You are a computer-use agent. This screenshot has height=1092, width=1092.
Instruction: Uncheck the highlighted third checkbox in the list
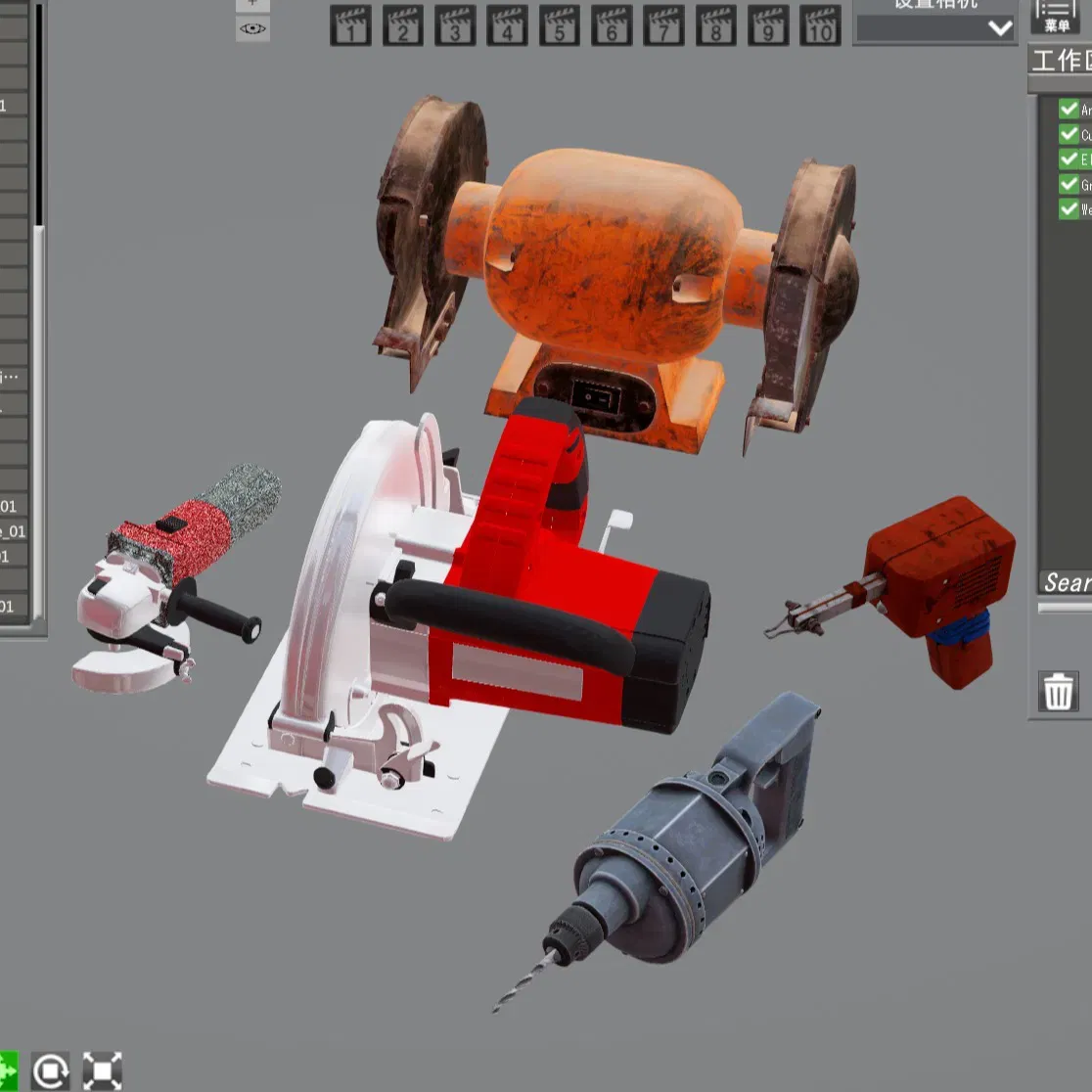1069,159
